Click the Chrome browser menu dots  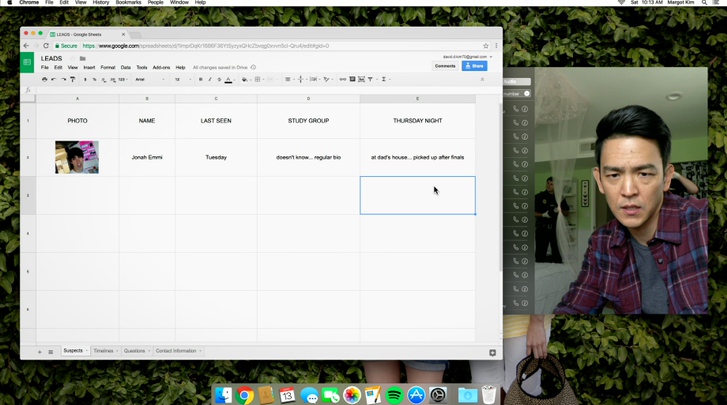pyautogui.click(x=496, y=46)
